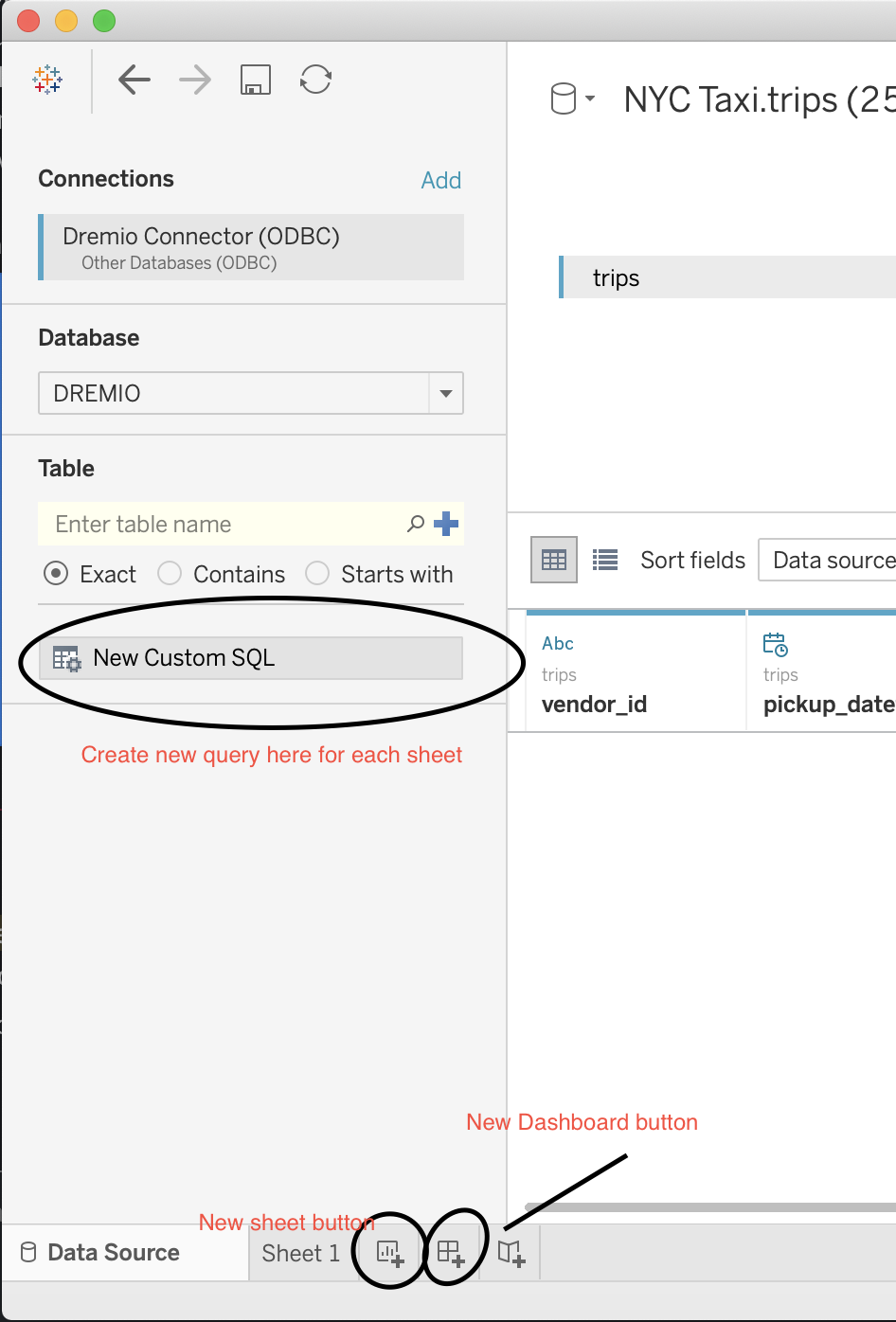The image size is (896, 1322).
Task: Click the NYC Taxi.trips data source title
Action: (760, 99)
